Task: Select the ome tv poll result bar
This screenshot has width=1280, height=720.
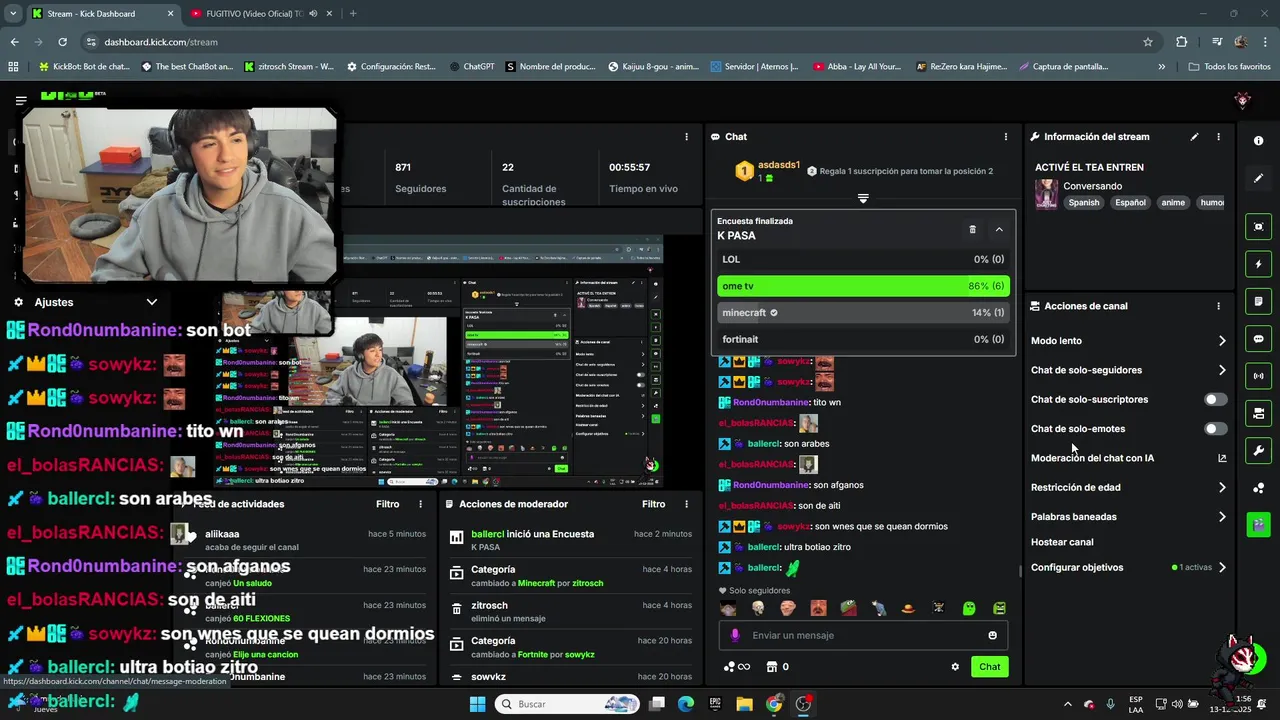Action: point(863,286)
